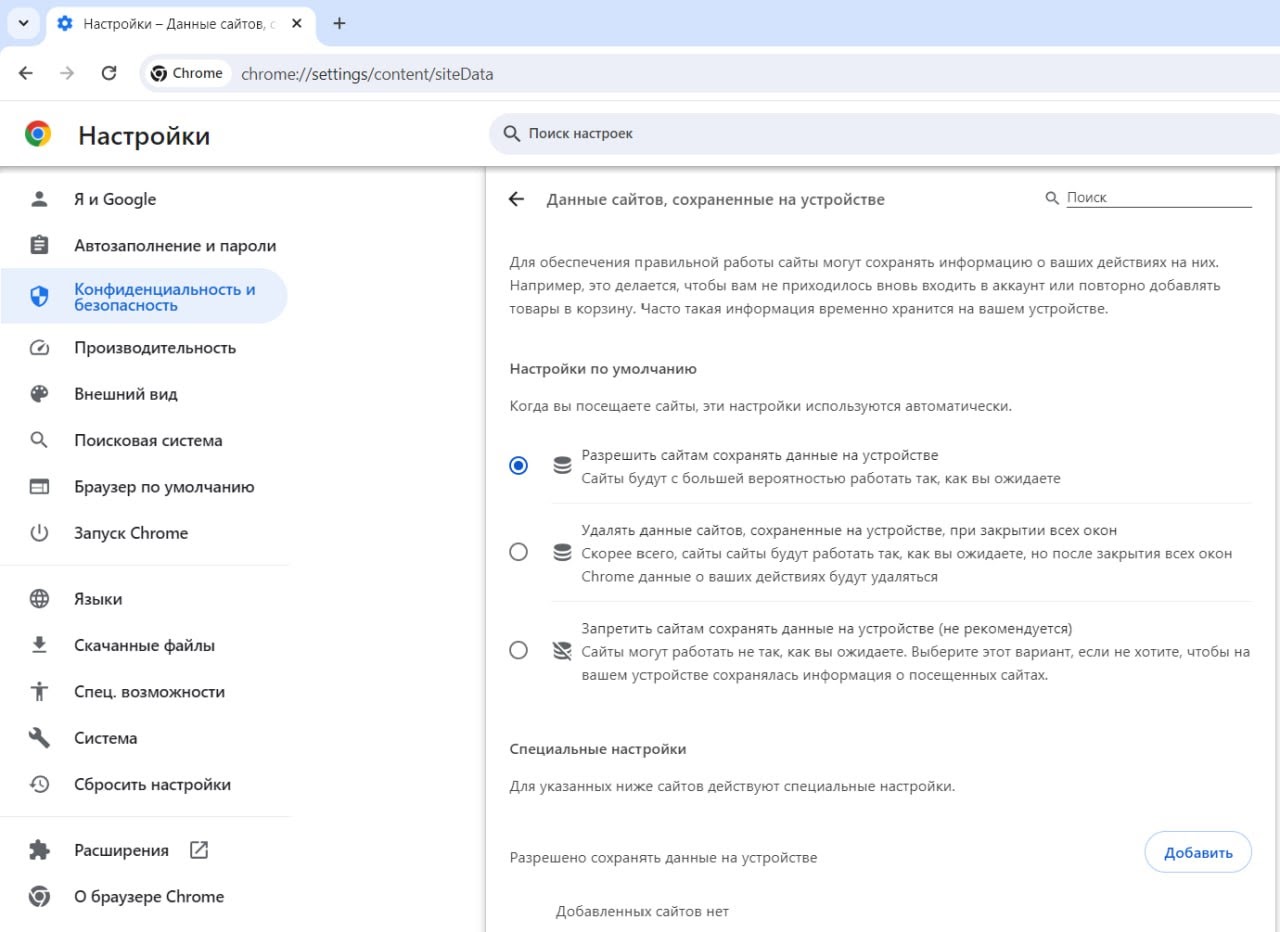Click the Настройки по умолчанию heading
Screen dimensions: 1280x932
[x=603, y=368]
